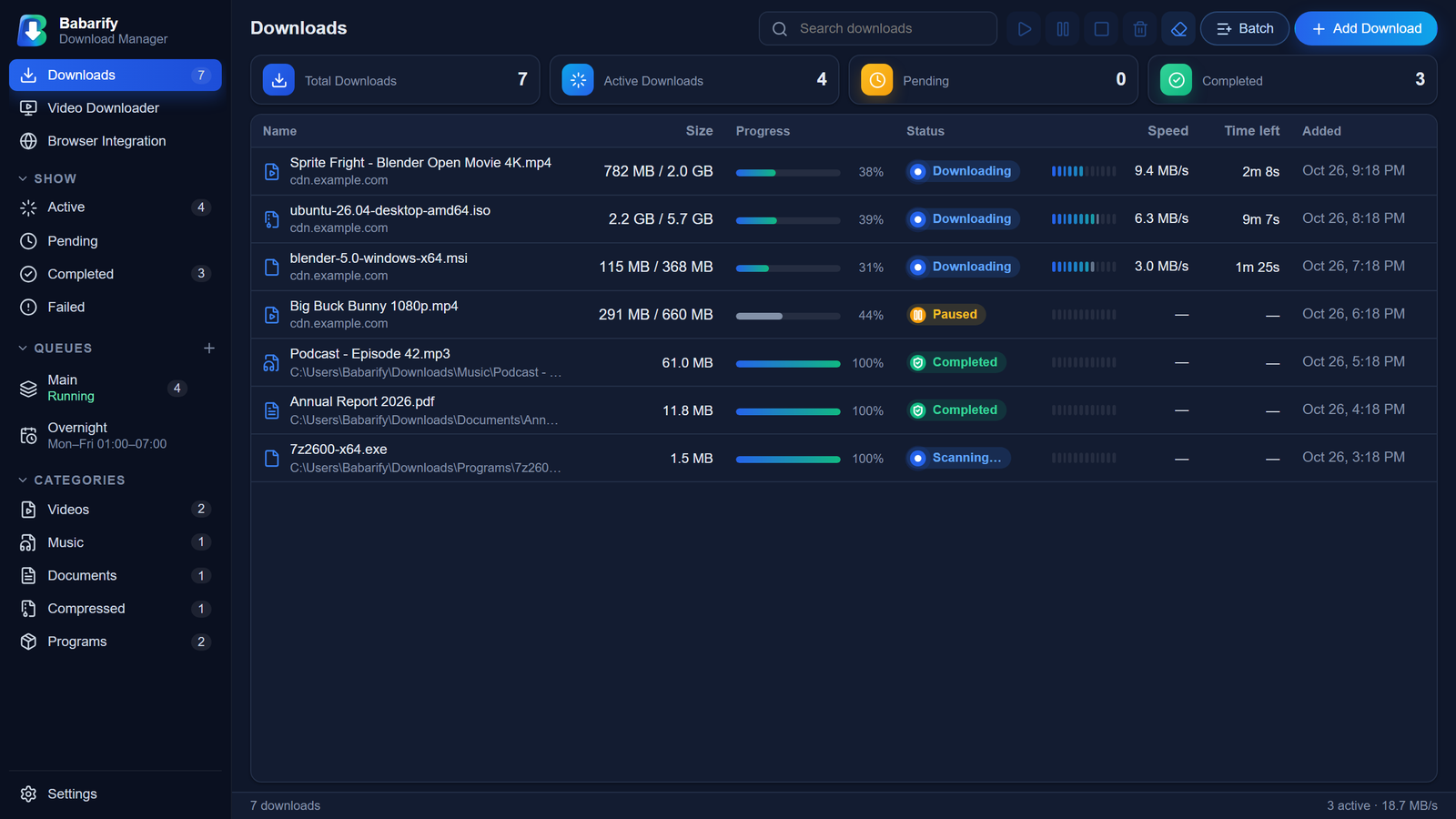The height and width of the screenshot is (819, 1456).
Task: Click the stop square toolbar icon
Action: pos(1101,28)
